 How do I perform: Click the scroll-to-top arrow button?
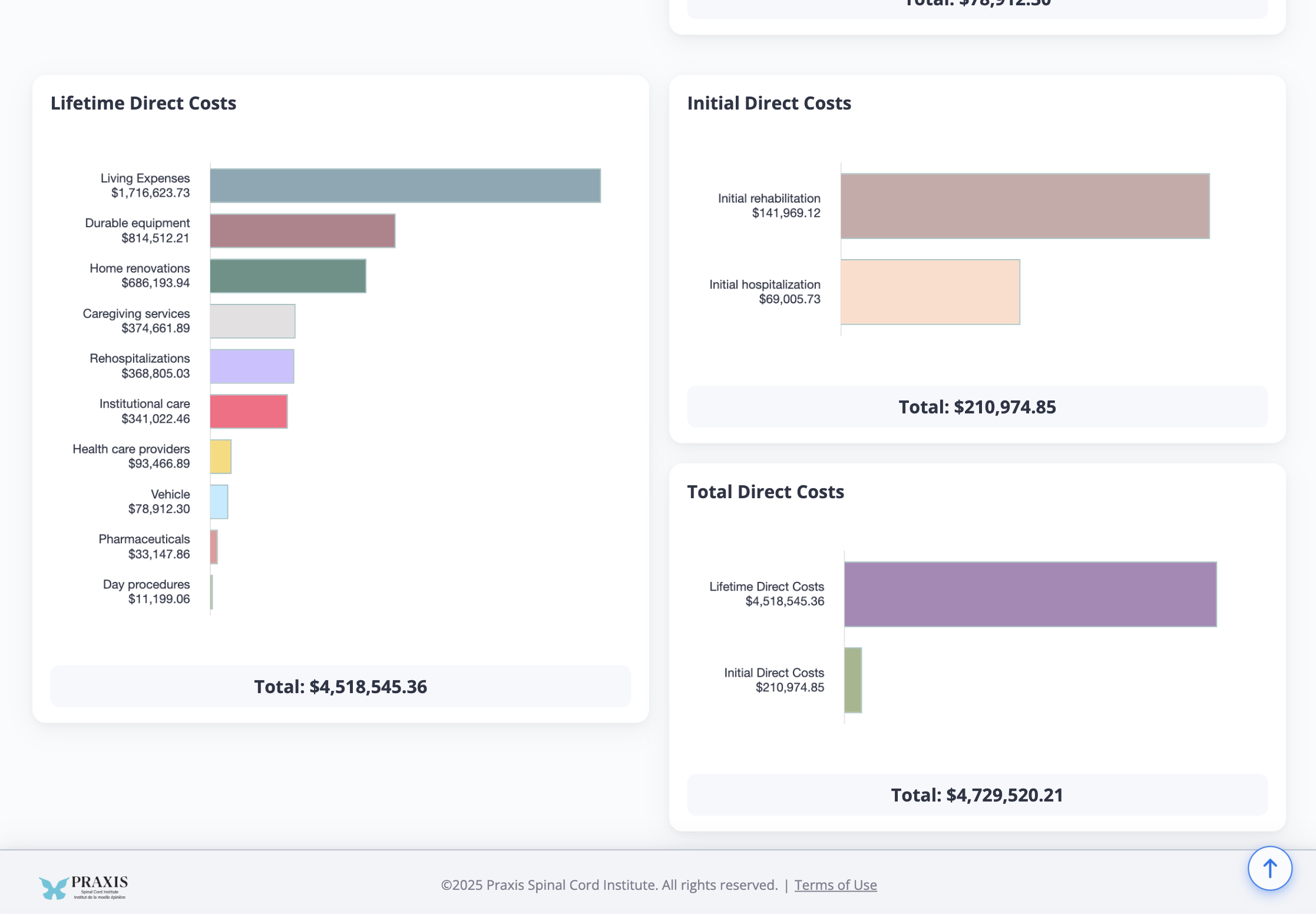1269,868
